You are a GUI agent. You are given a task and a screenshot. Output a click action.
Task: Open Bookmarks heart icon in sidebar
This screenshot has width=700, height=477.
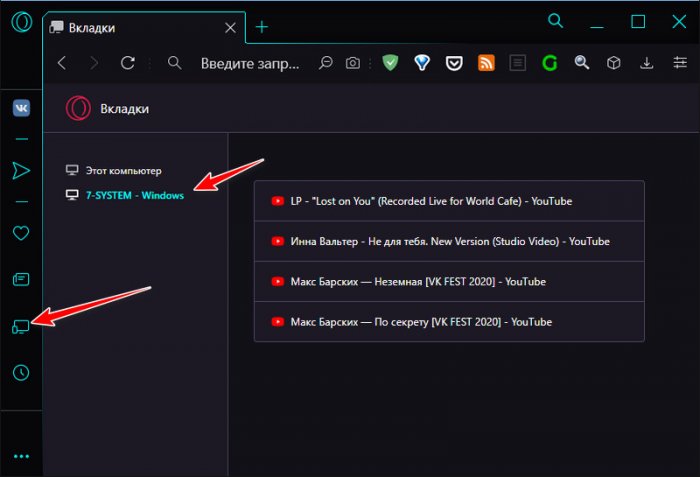[21, 233]
